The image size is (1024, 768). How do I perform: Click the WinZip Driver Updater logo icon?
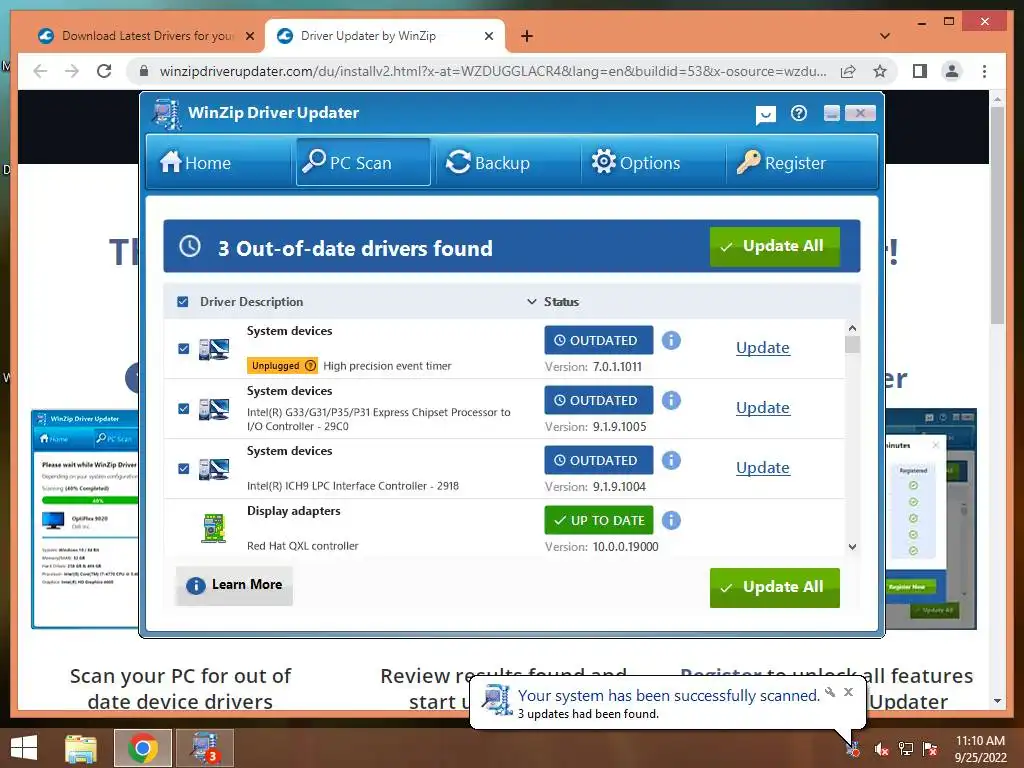167,114
